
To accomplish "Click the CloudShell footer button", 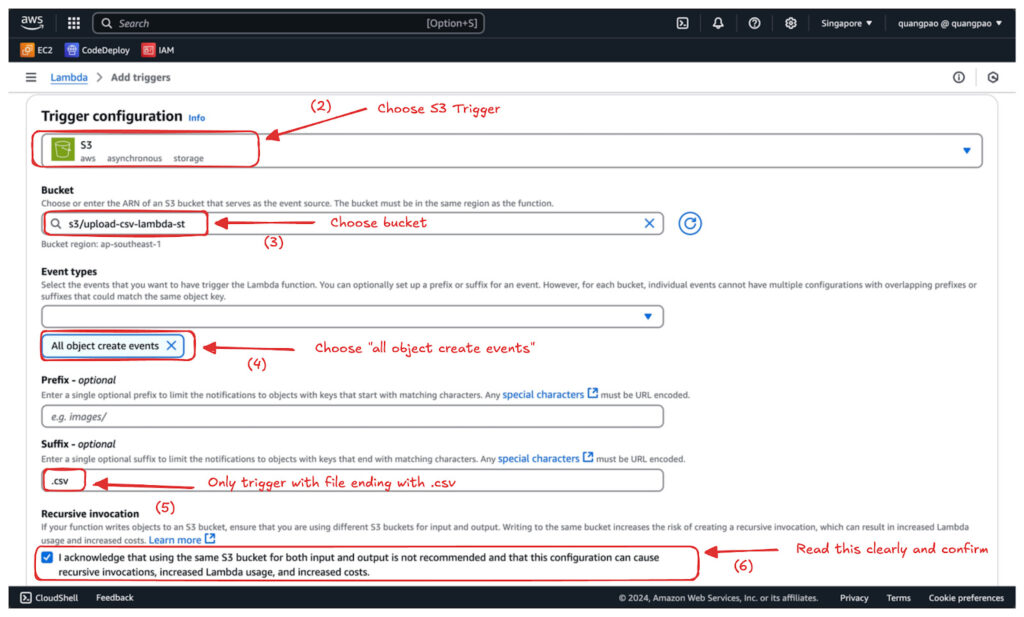I will coord(49,598).
